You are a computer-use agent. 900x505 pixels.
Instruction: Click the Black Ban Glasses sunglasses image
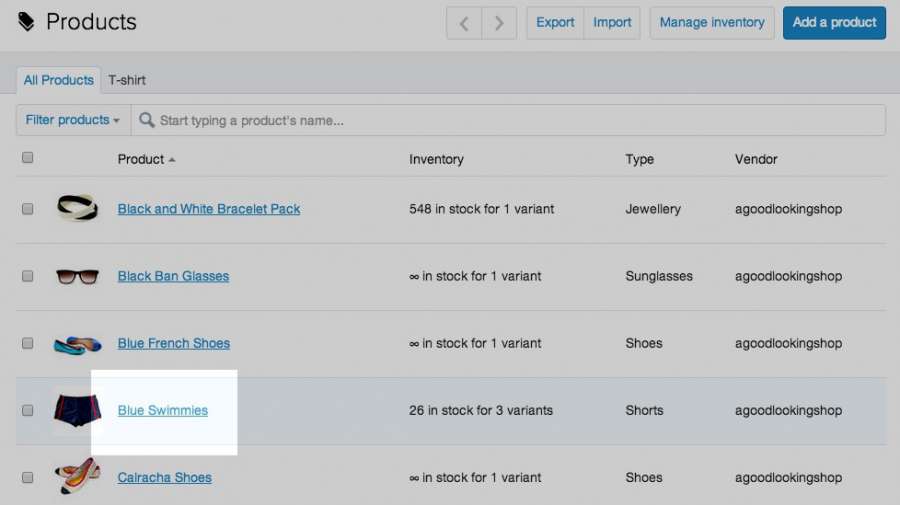[x=77, y=276]
